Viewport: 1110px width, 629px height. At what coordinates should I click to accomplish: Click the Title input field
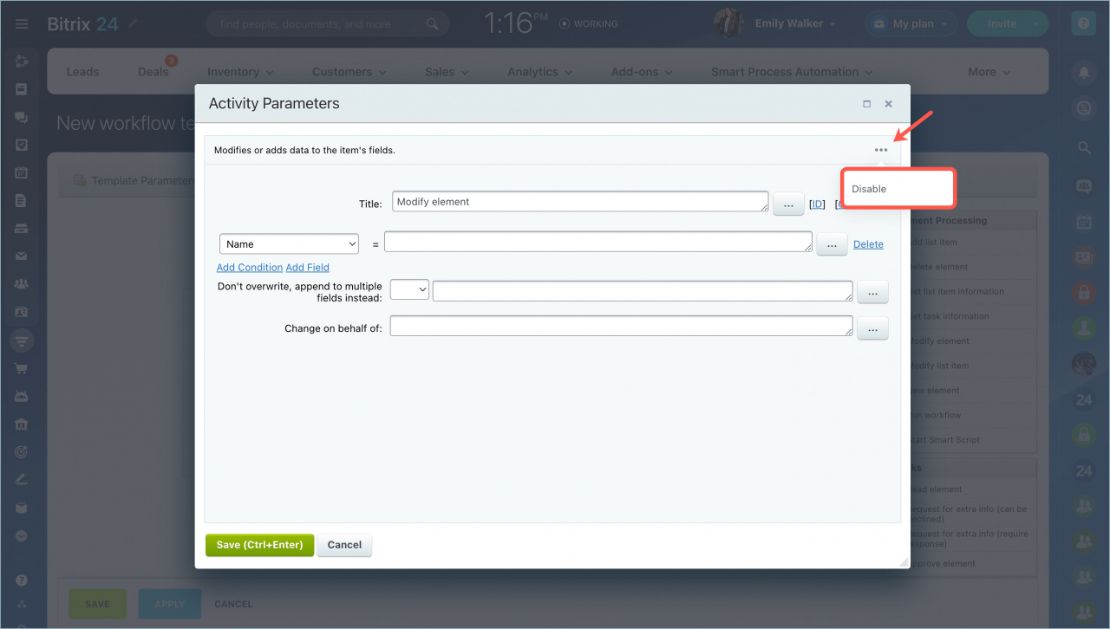[580, 202]
